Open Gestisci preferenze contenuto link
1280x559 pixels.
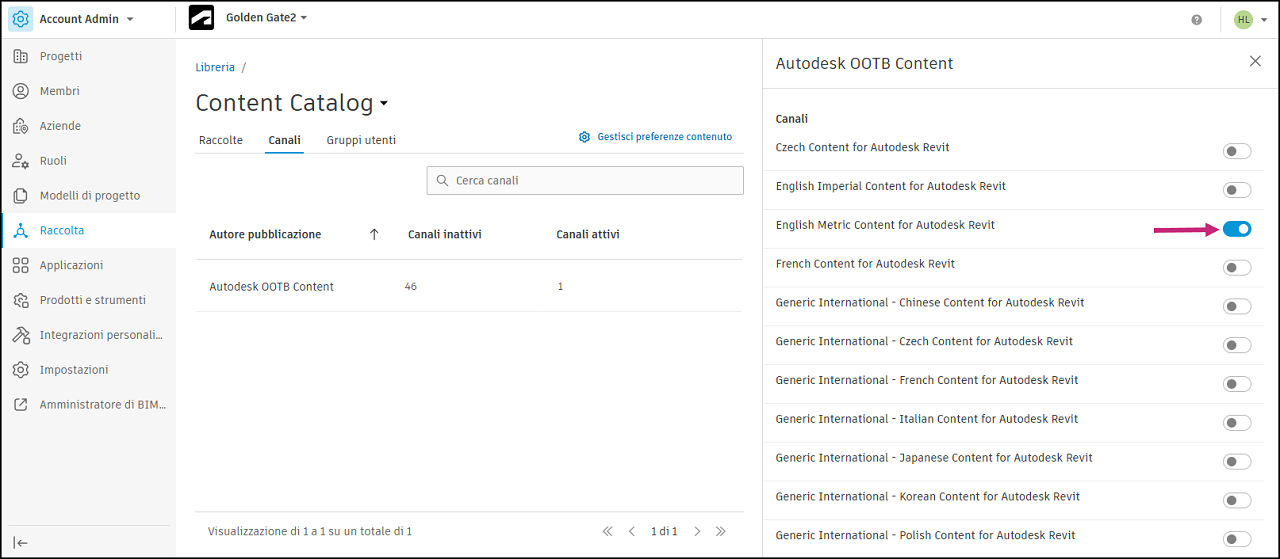[664, 137]
